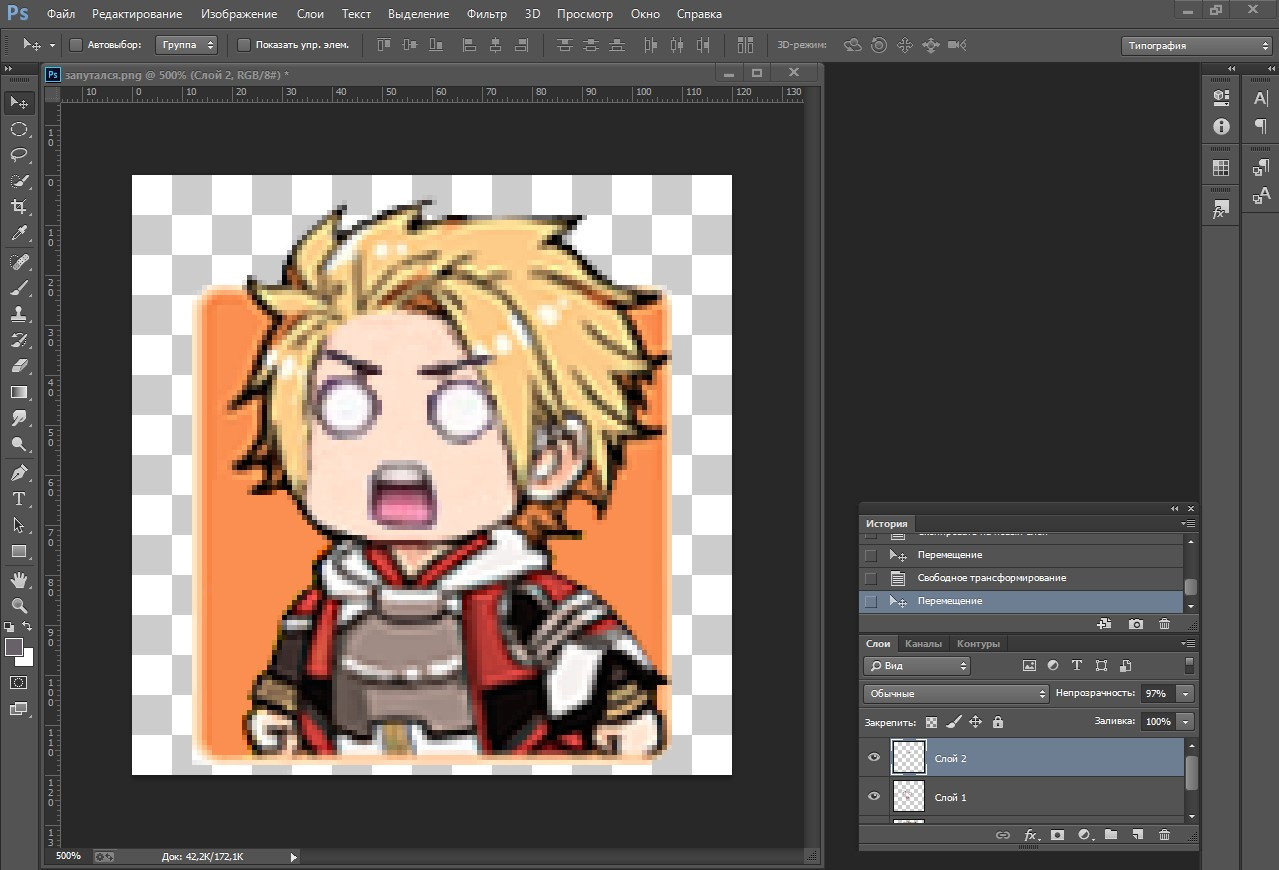
Task: Select the Crop tool
Action: [19, 207]
